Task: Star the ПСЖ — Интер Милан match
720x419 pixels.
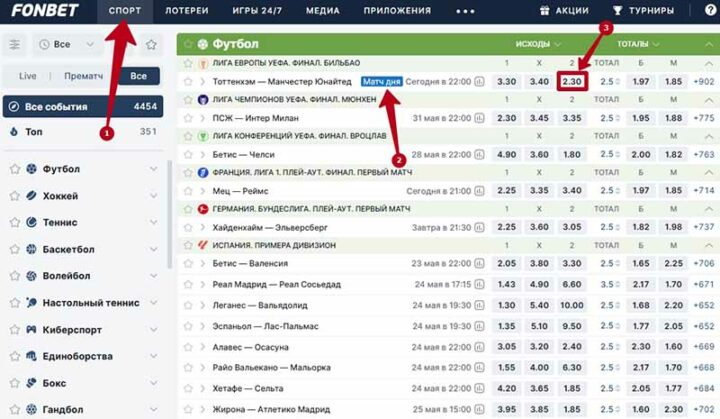Action: point(187,118)
